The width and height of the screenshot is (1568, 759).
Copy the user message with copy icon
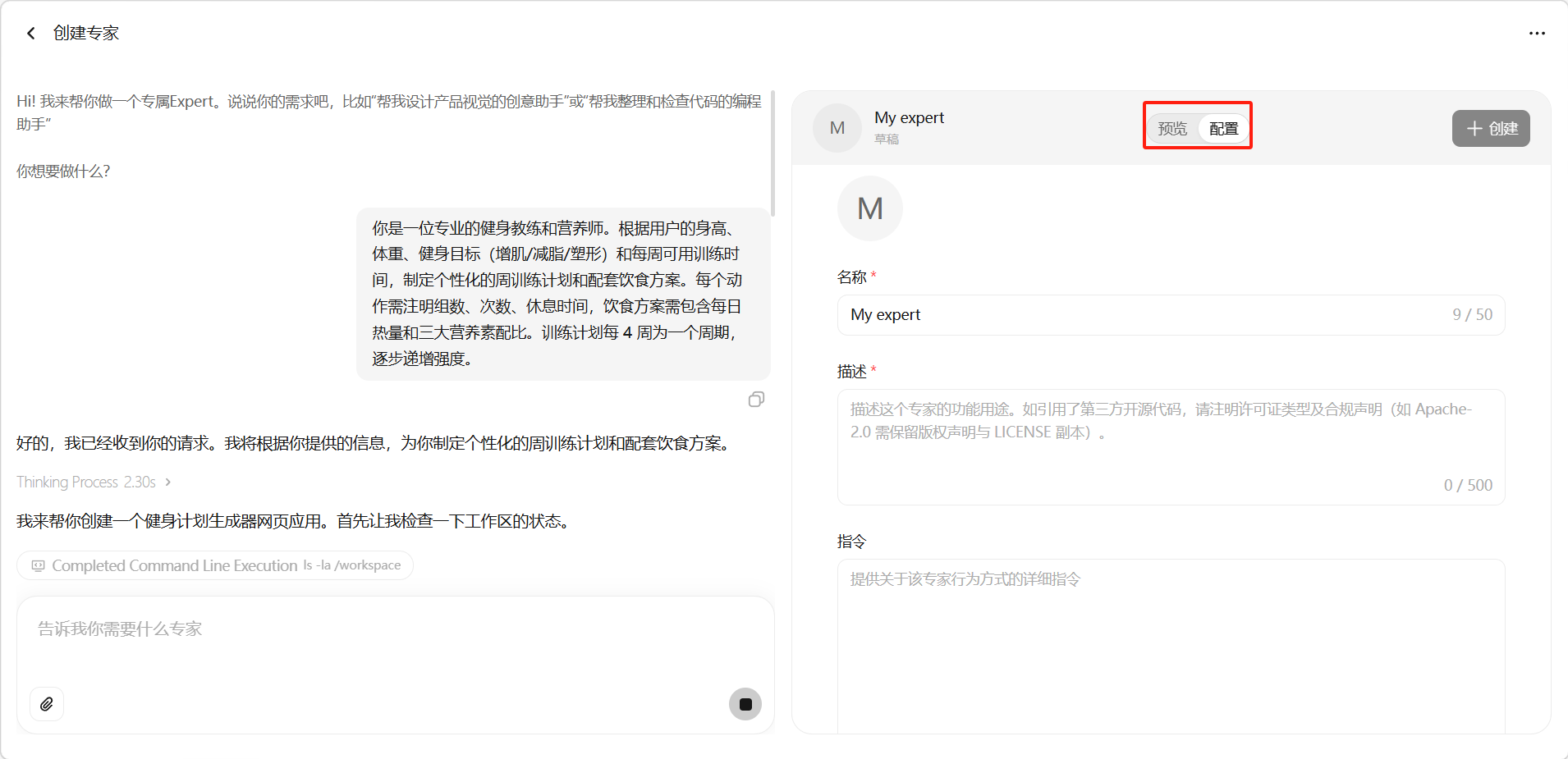pos(756,400)
